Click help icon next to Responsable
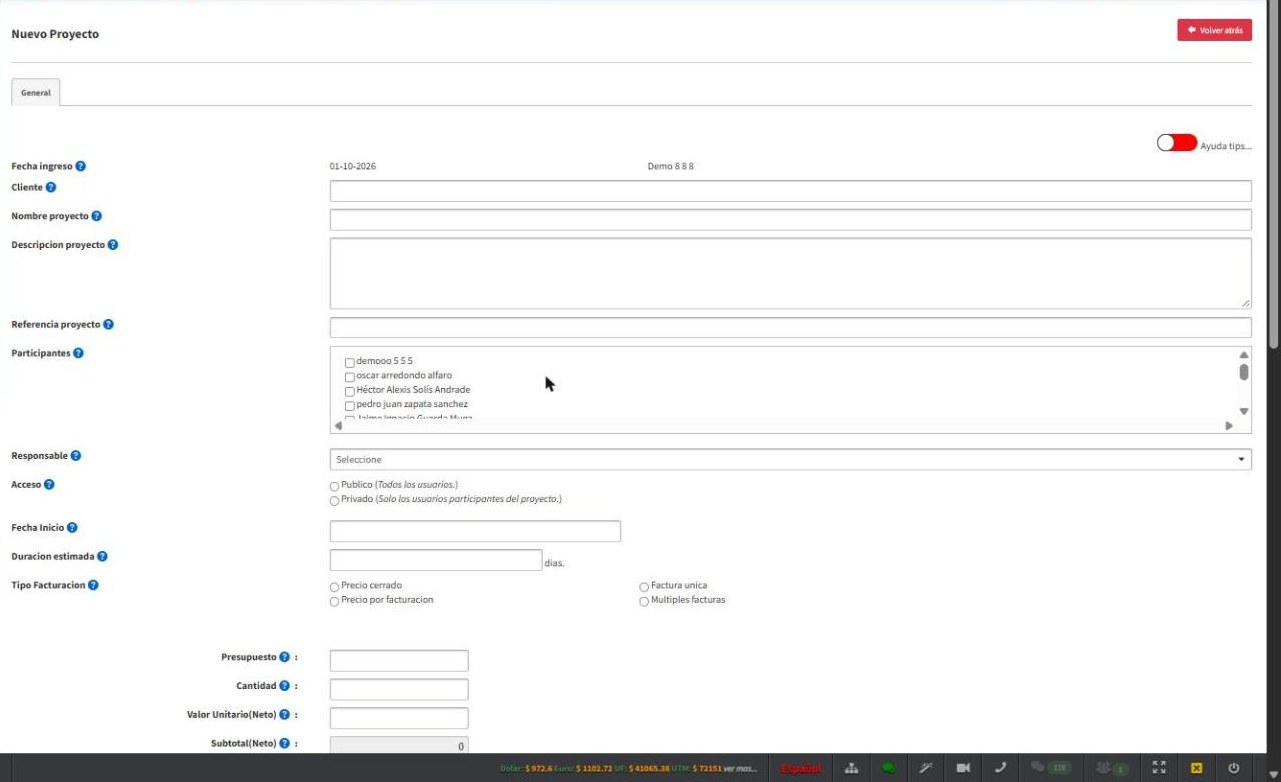This screenshot has height=782, width=1281. tap(76, 456)
